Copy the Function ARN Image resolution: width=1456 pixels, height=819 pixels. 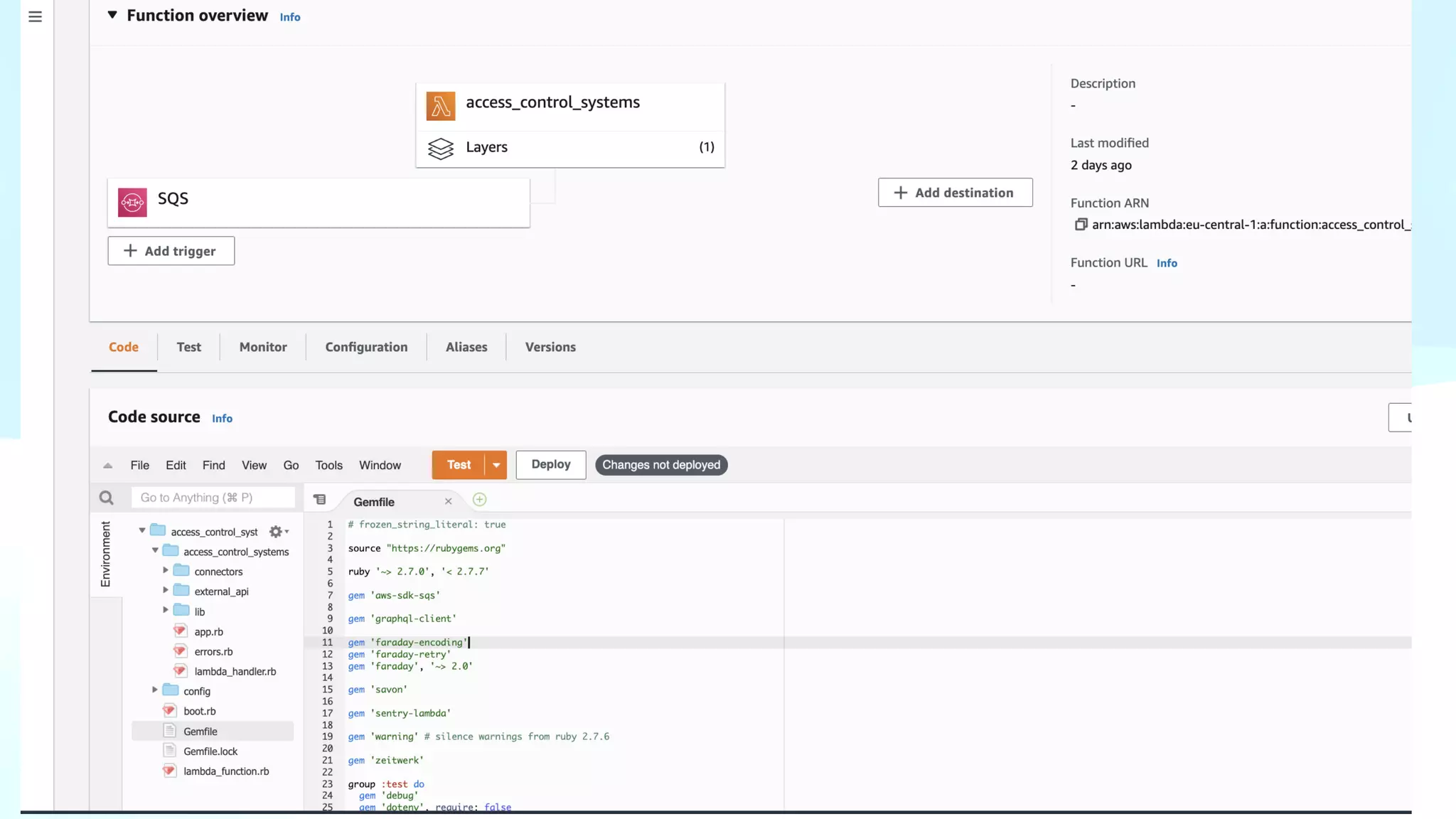(1081, 225)
